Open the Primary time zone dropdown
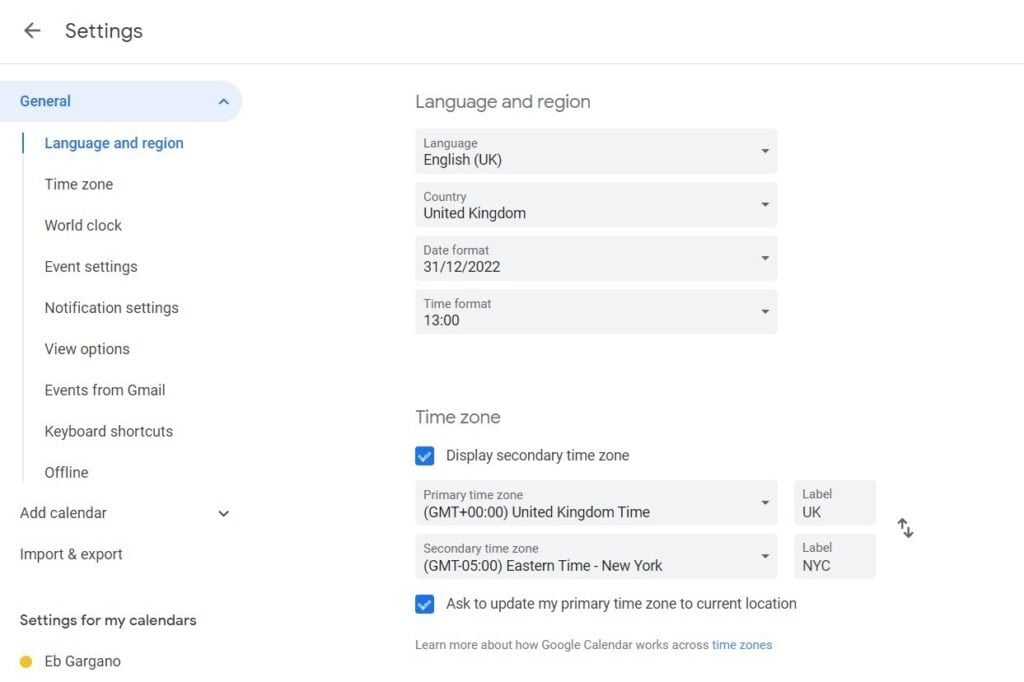This screenshot has height=682, width=1024. pos(595,503)
